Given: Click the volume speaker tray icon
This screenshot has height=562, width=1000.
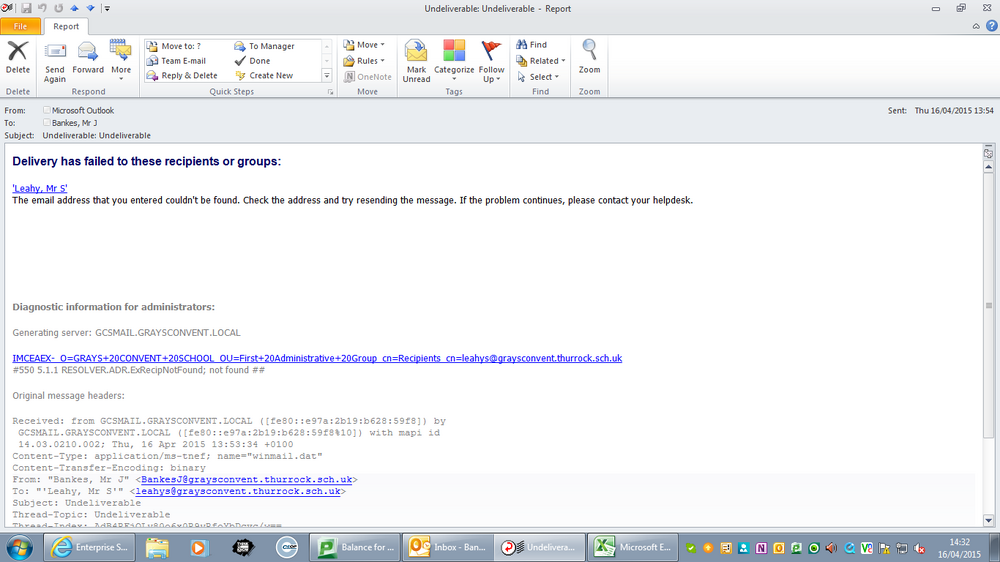Looking at the screenshot, I should [831, 548].
